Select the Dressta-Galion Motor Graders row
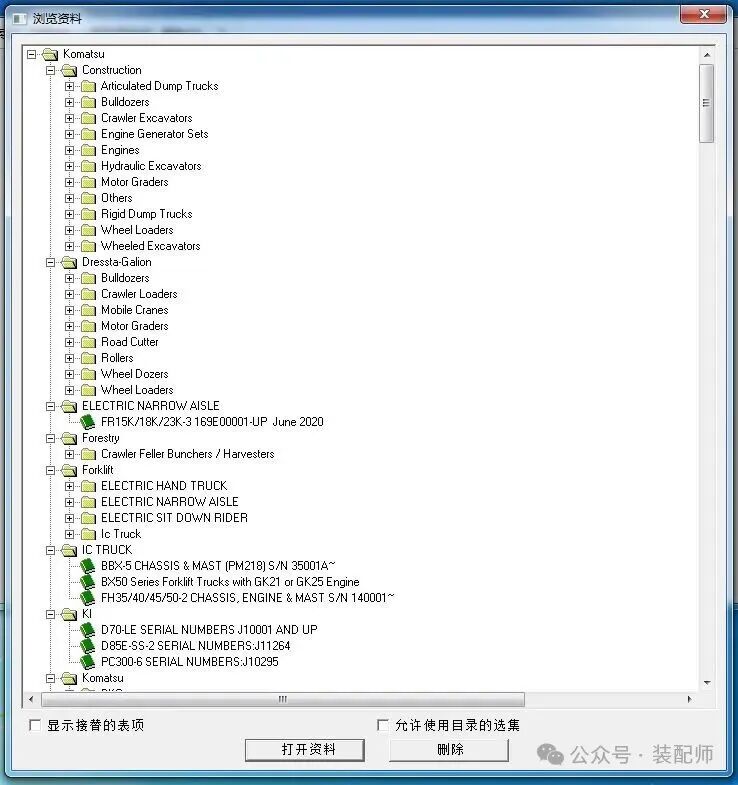The height and width of the screenshot is (785, 738). coord(135,326)
